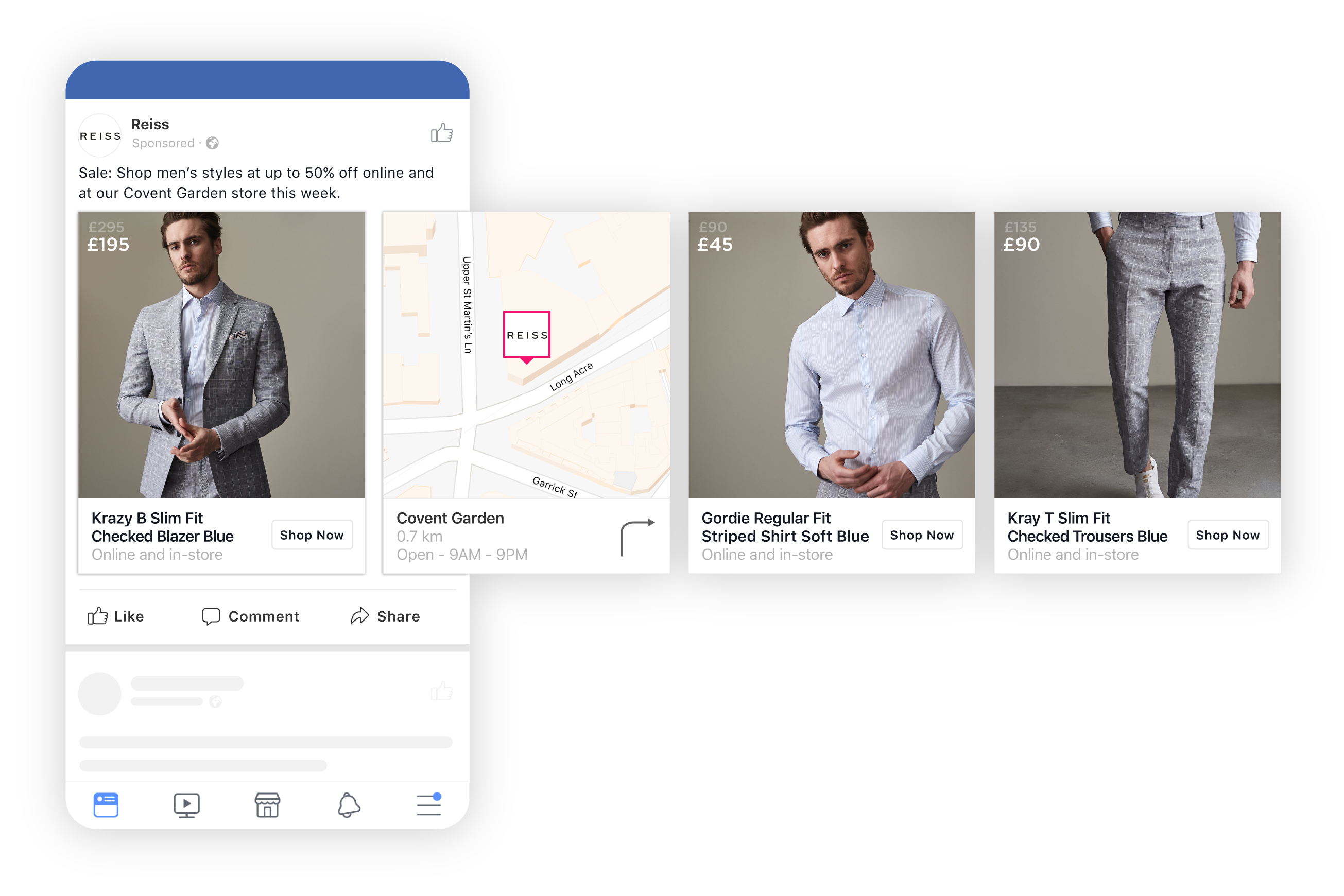Shop Now for Krazy B Slim Fit Blazer
This screenshot has width=1344, height=896.
point(312,535)
